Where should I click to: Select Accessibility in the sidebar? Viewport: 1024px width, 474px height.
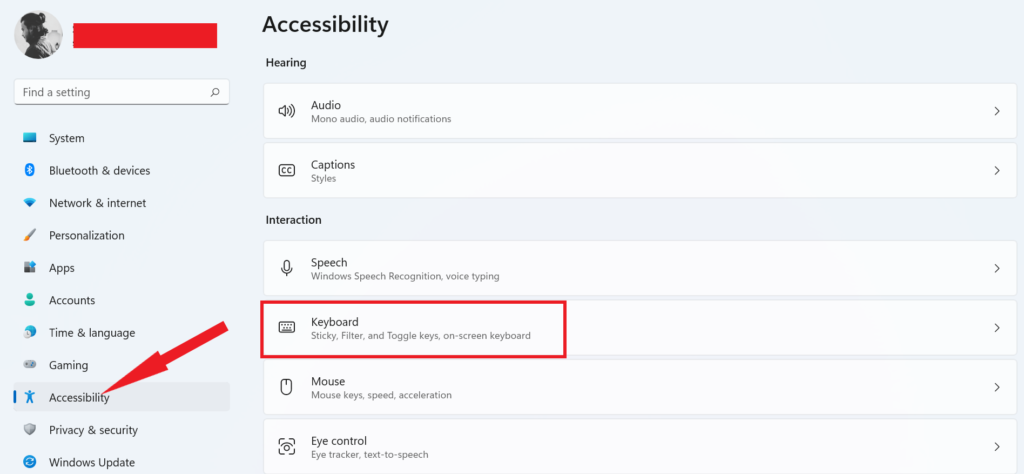click(121, 397)
